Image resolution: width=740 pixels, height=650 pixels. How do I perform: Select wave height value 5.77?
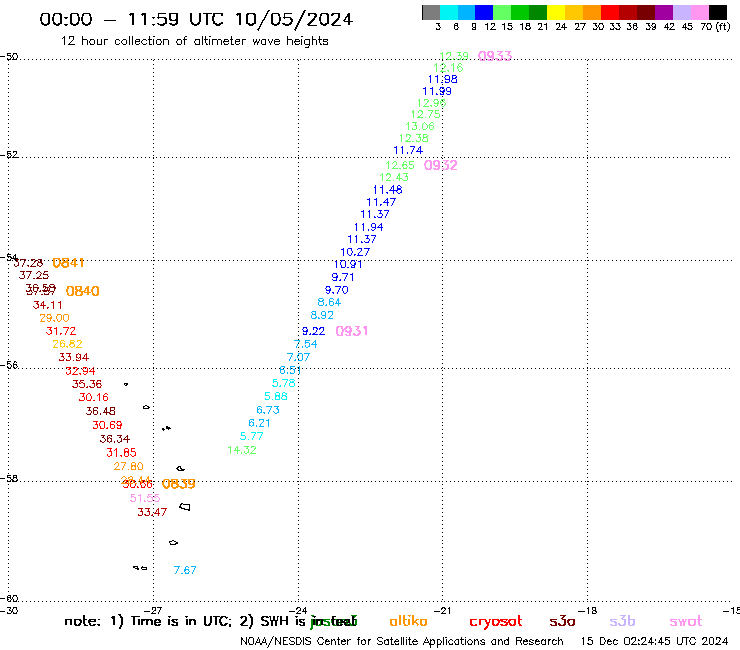coord(252,436)
